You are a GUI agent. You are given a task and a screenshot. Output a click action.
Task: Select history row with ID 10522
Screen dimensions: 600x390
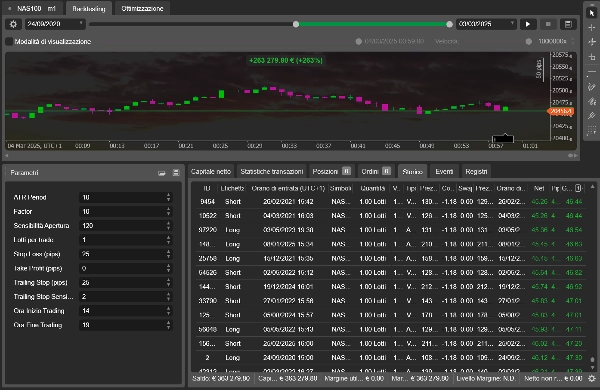[x=390, y=216]
